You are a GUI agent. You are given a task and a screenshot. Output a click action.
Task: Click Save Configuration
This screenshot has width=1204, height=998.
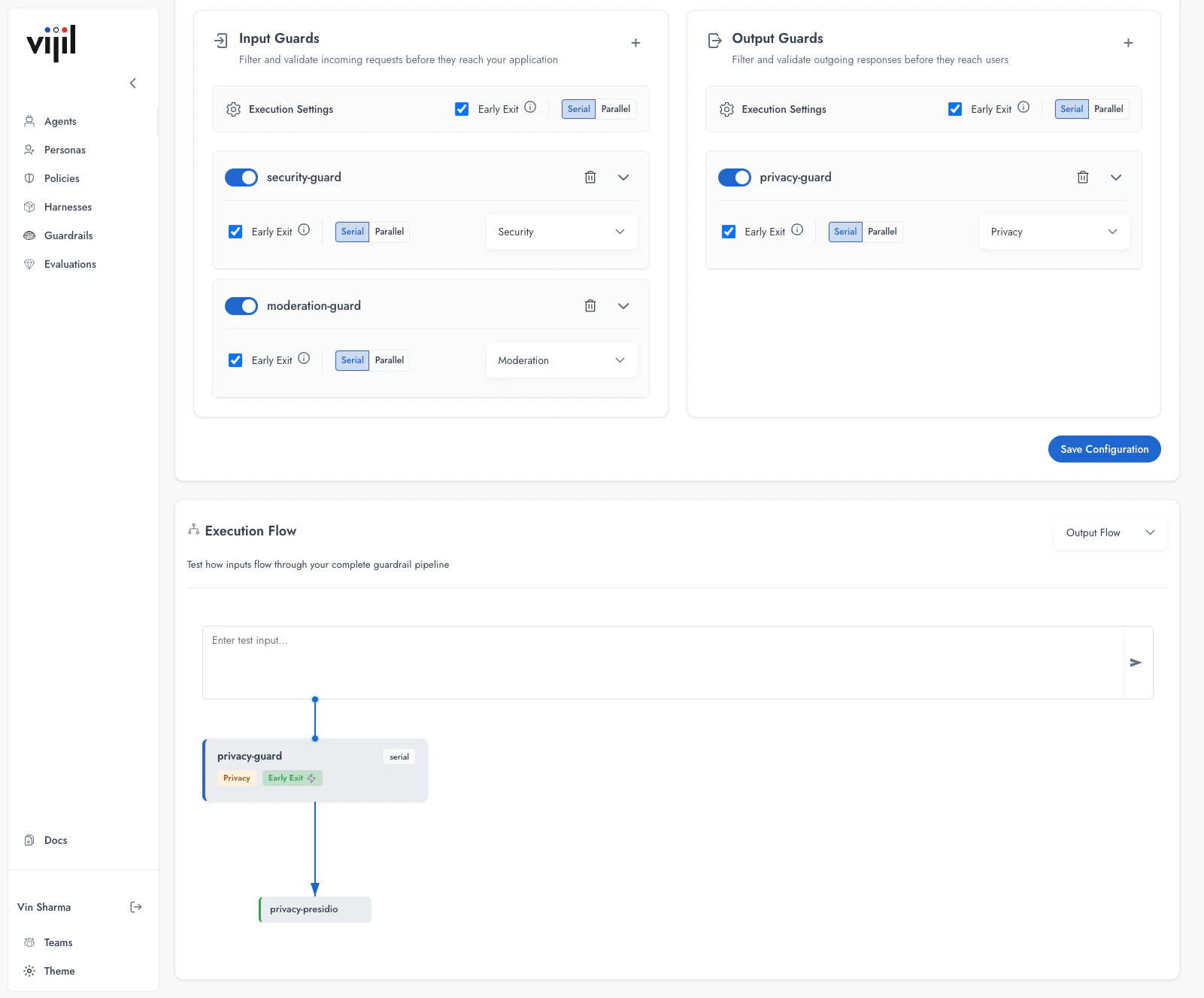click(x=1104, y=449)
